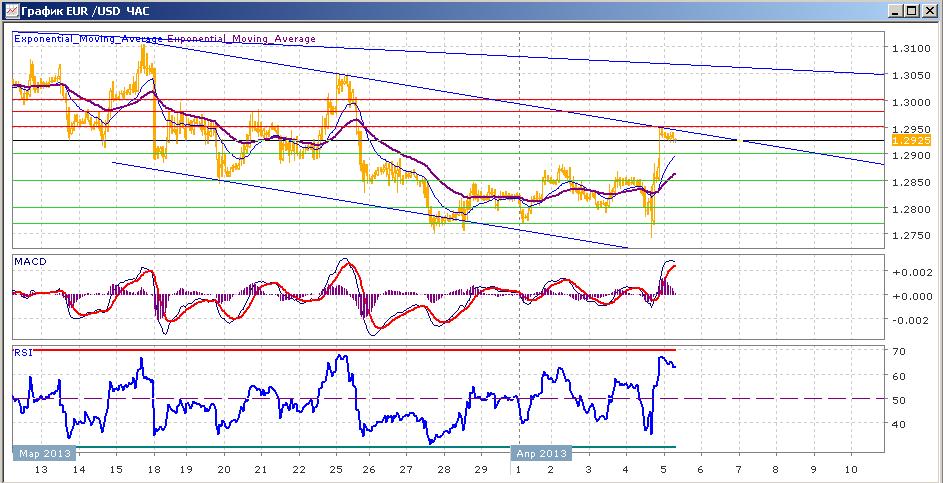Click the Апр 2013 month marker
The width and height of the screenshot is (943, 483).
(x=541, y=453)
